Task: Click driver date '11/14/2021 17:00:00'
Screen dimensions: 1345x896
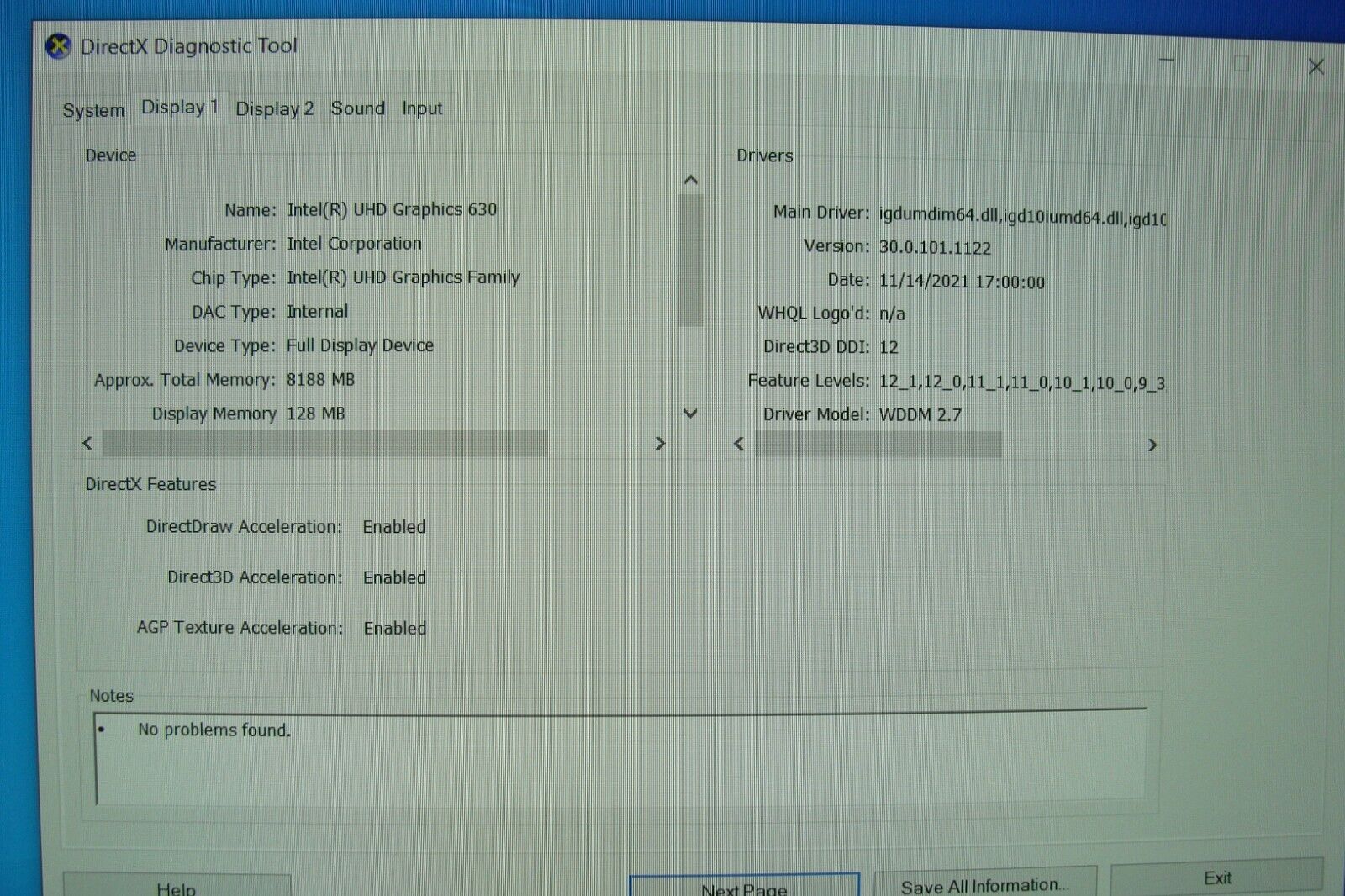Action: pyautogui.click(x=962, y=282)
